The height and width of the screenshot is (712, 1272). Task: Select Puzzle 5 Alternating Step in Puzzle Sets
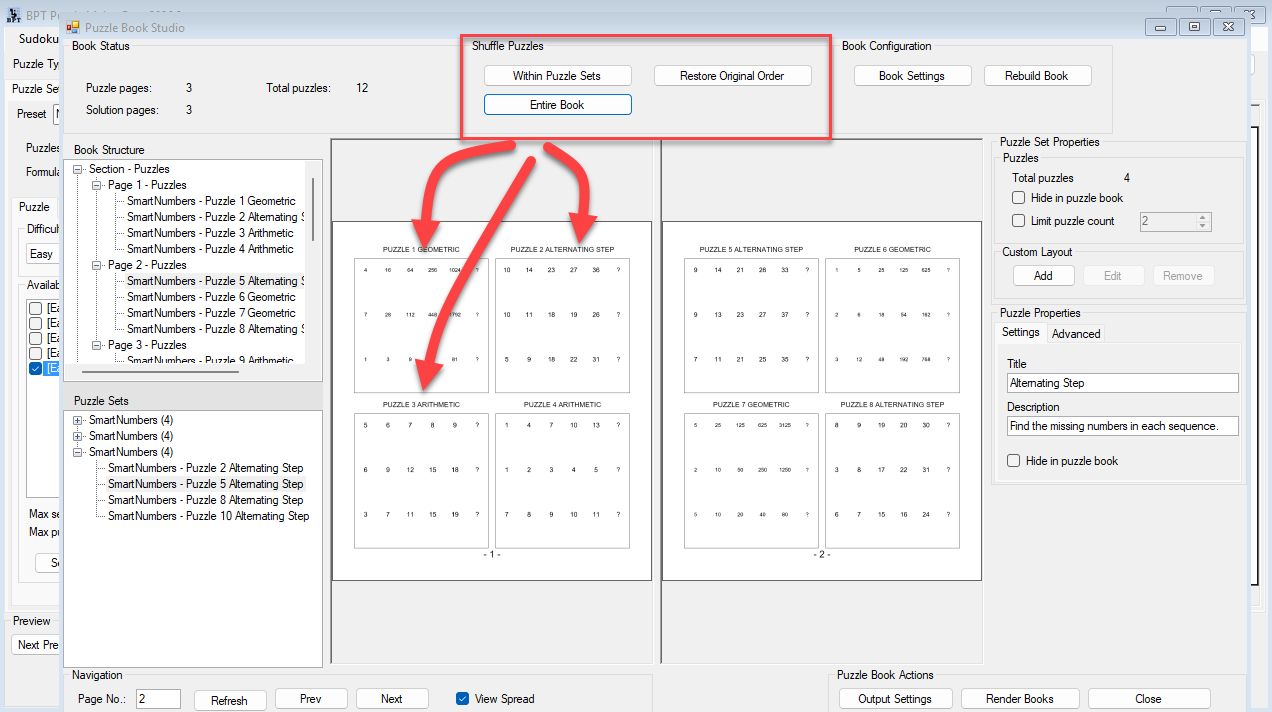(x=205, y=484)
